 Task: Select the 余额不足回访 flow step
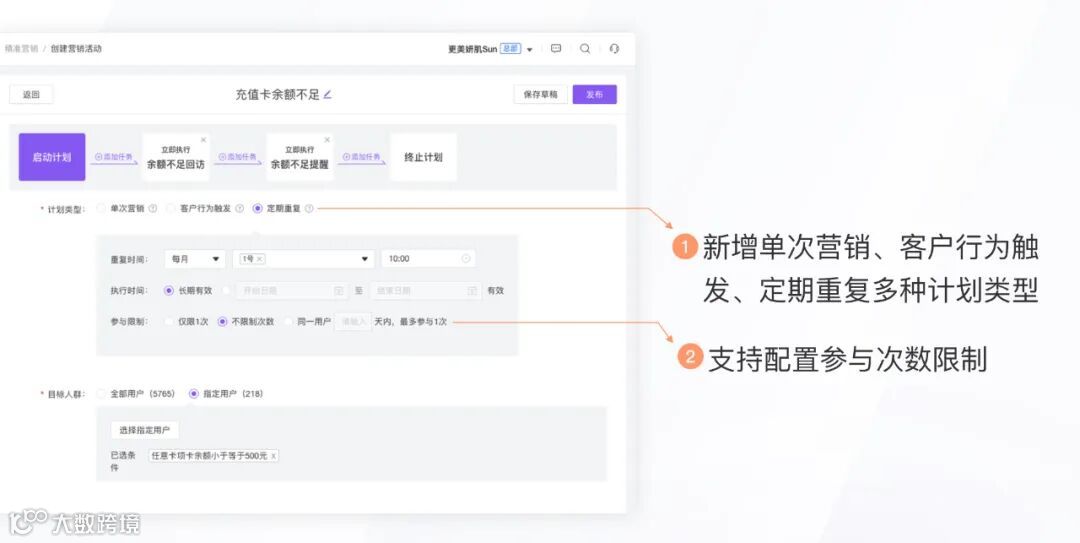tap(176, 158)
